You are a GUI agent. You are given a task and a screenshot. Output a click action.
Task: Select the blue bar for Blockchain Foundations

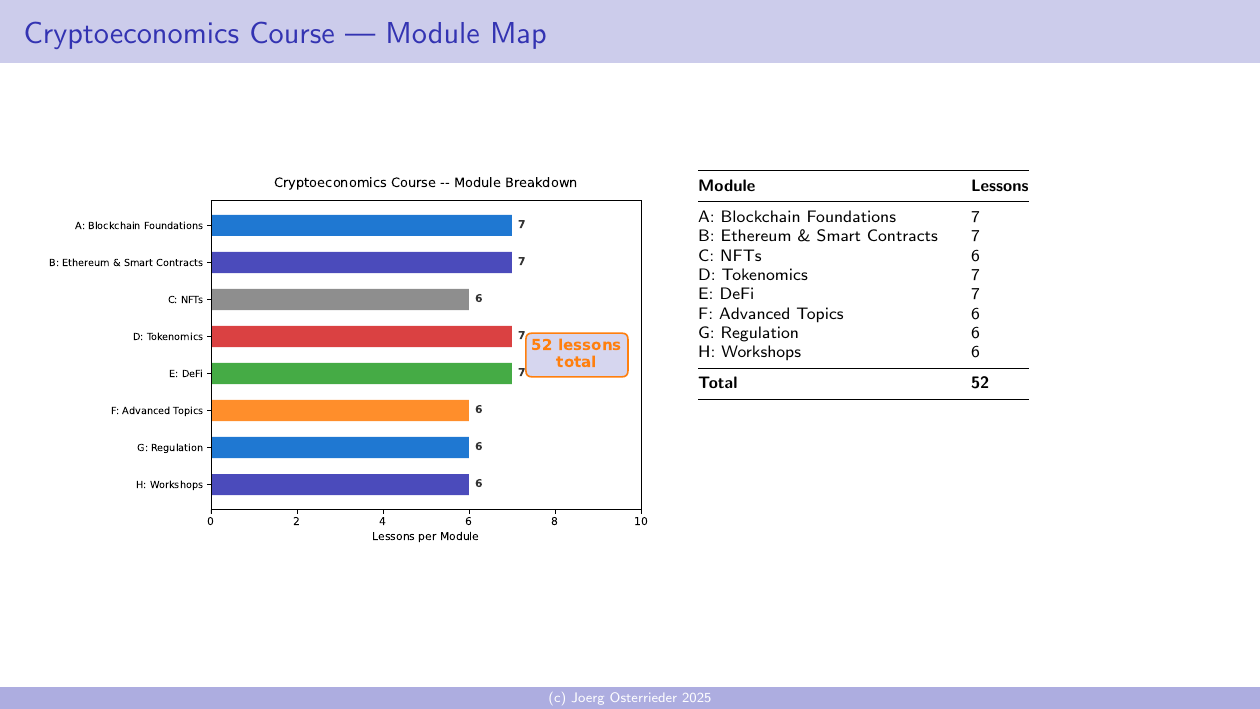[x=360, y=224]
